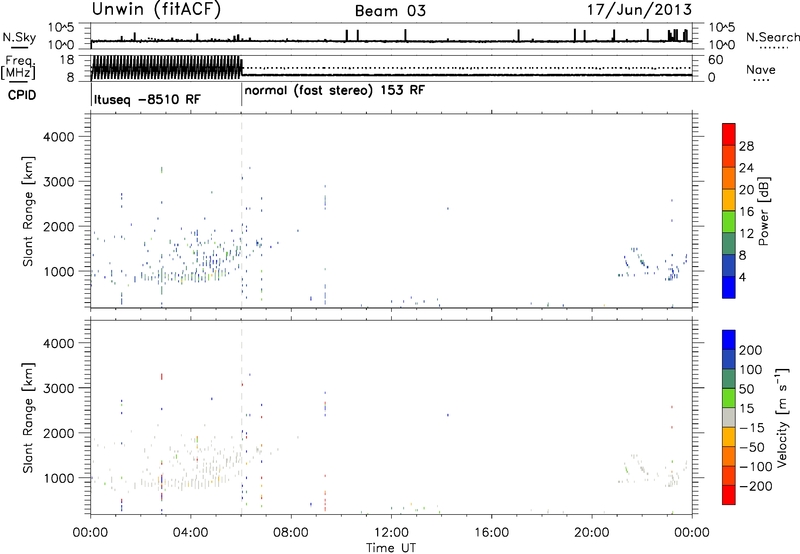Click the 'Beam 03' label
Image resolution: width=800 pixels, height=554 pixels.
pos(390,11)
